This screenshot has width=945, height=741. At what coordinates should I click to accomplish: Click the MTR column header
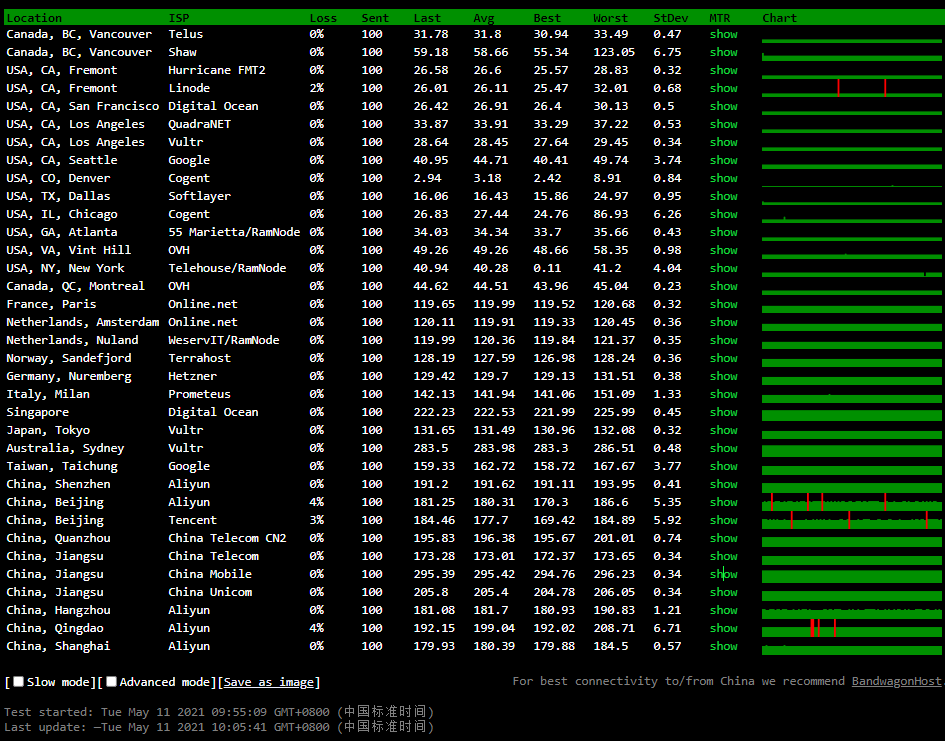(x=720, y=18)
